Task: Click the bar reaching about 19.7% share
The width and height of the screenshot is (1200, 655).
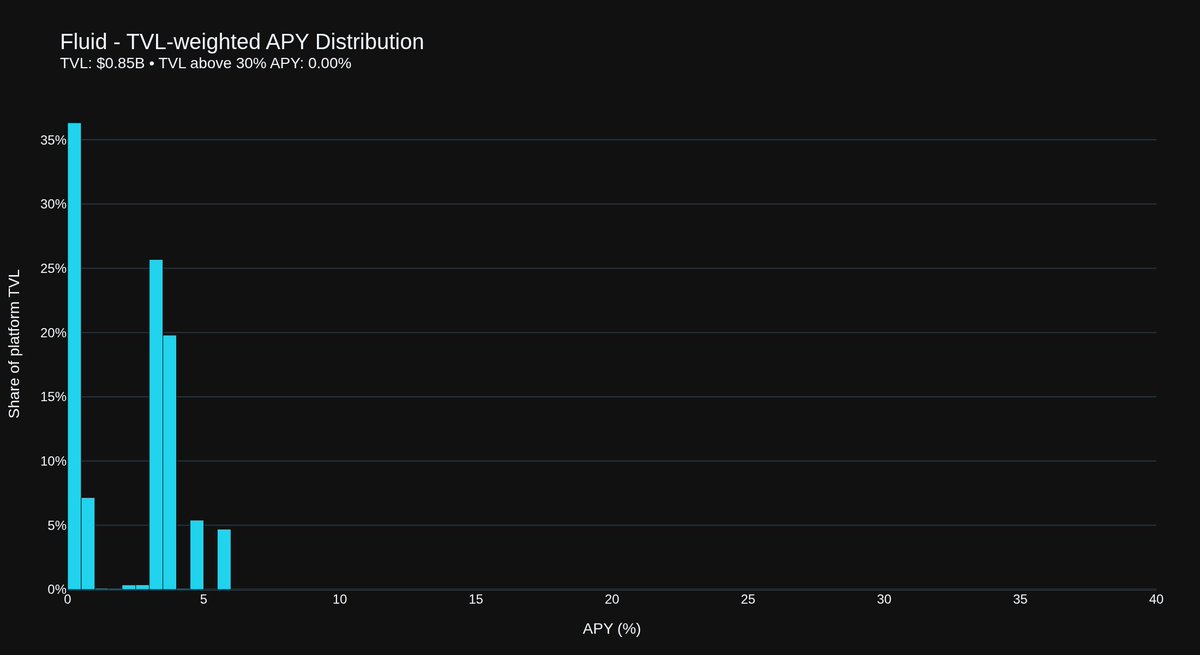Action: click(170, 462)
